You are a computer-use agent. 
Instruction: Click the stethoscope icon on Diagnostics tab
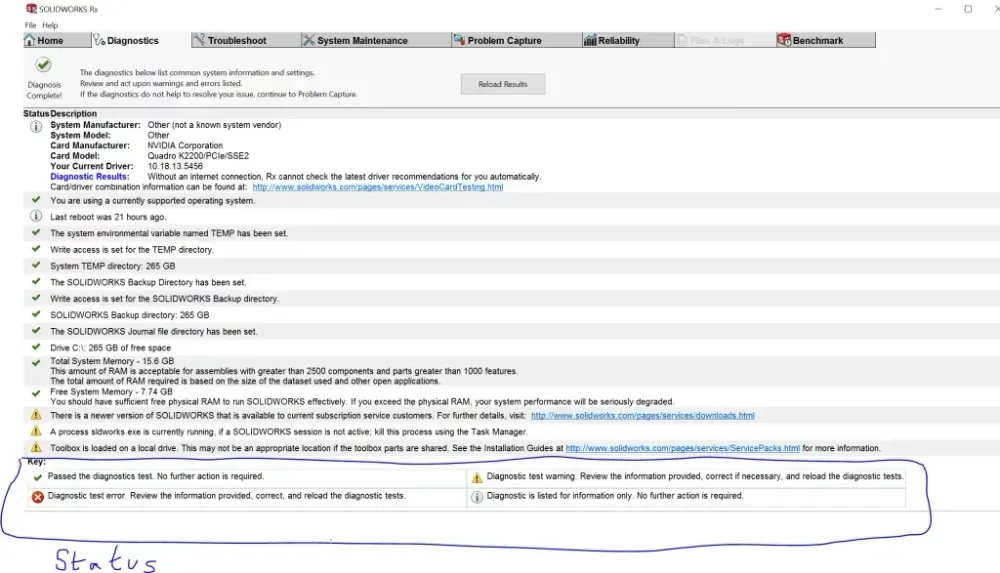click(x=99, y=40)
